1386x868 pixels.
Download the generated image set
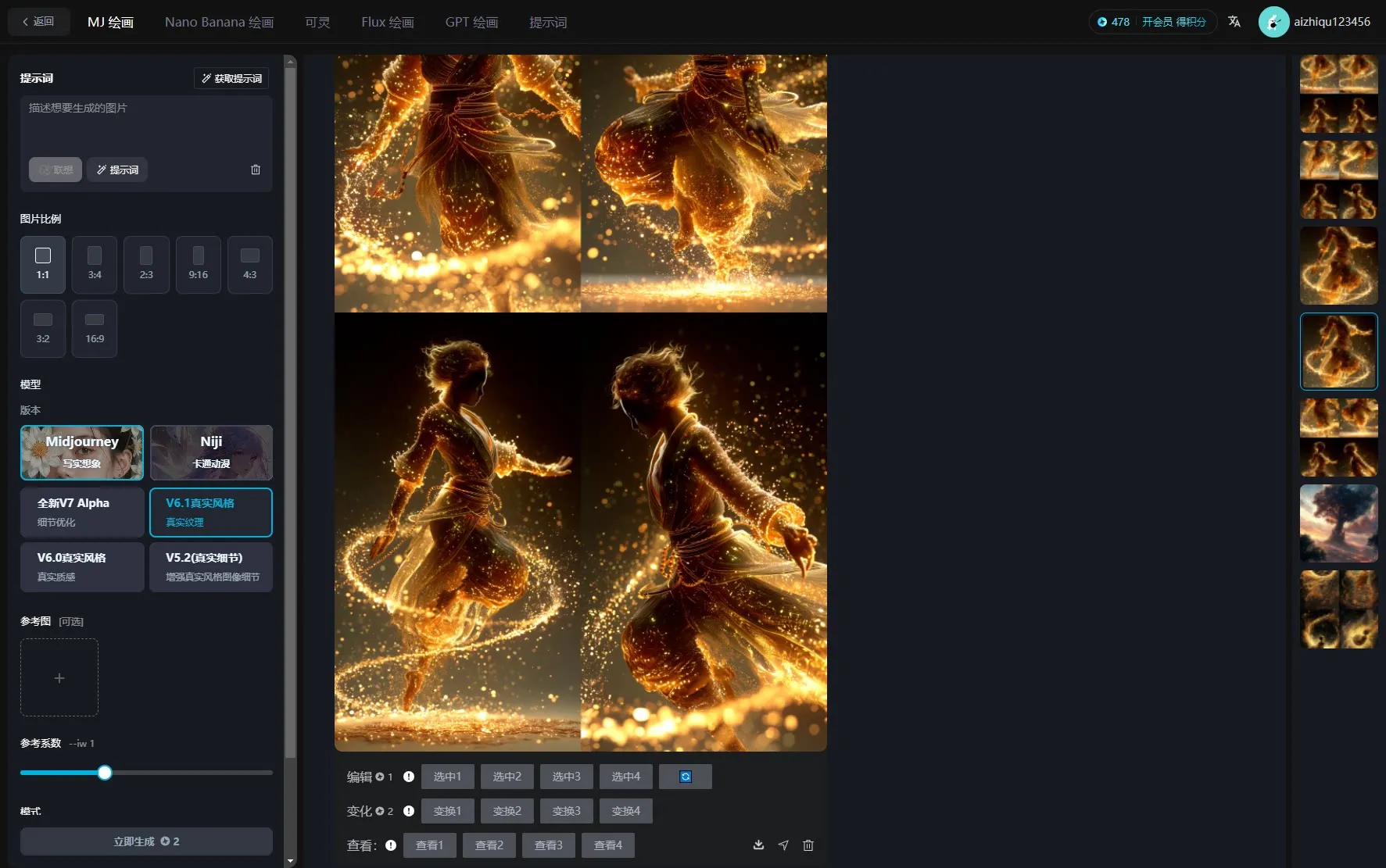click(758, 845)
